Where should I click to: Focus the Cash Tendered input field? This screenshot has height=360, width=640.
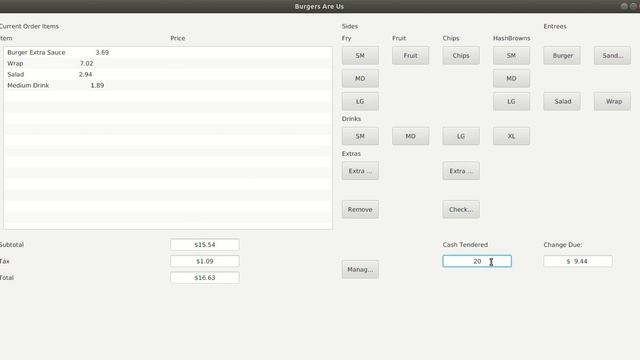tap(477, 261)
